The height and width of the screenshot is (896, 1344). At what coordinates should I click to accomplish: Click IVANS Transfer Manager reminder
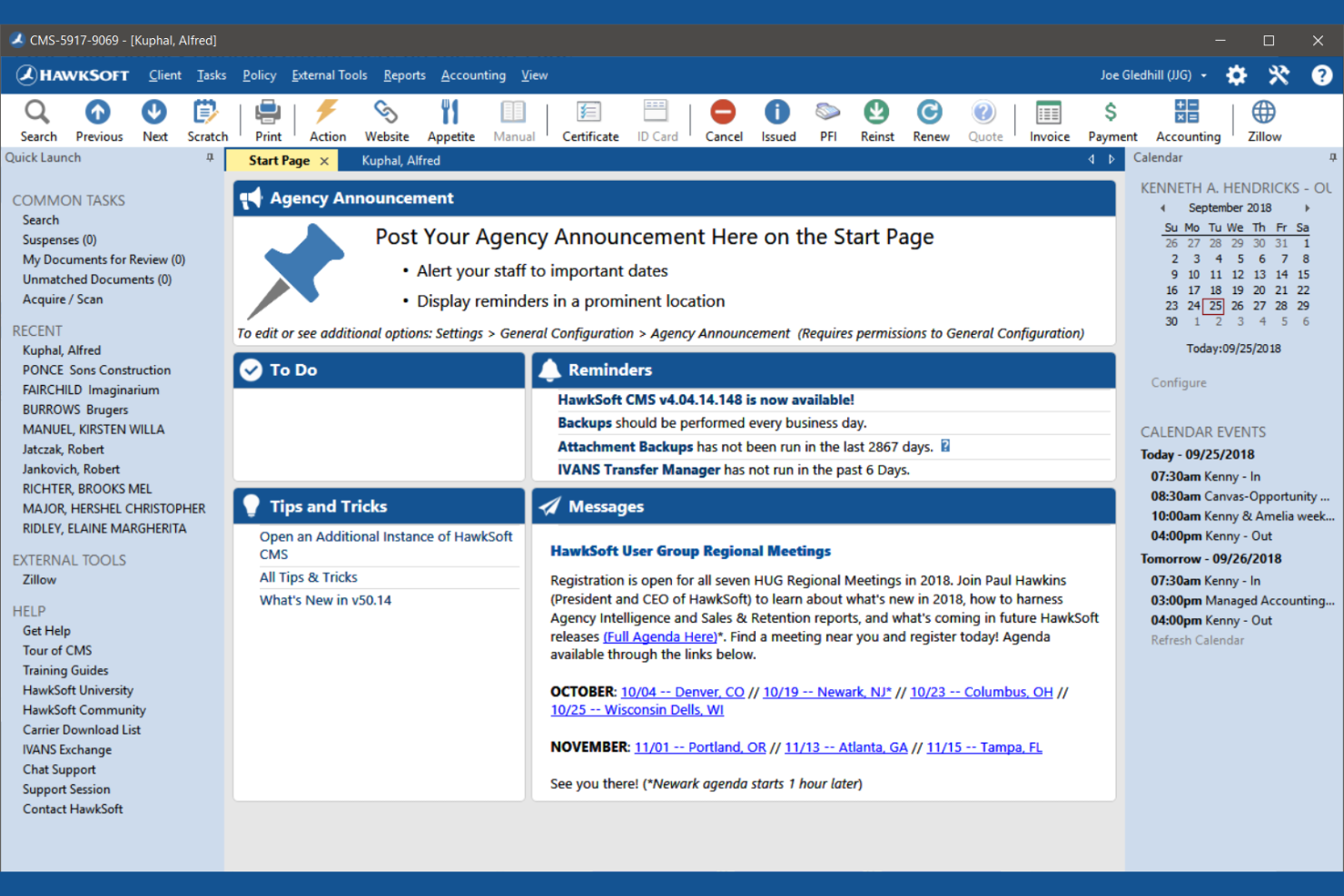(733, 469)
